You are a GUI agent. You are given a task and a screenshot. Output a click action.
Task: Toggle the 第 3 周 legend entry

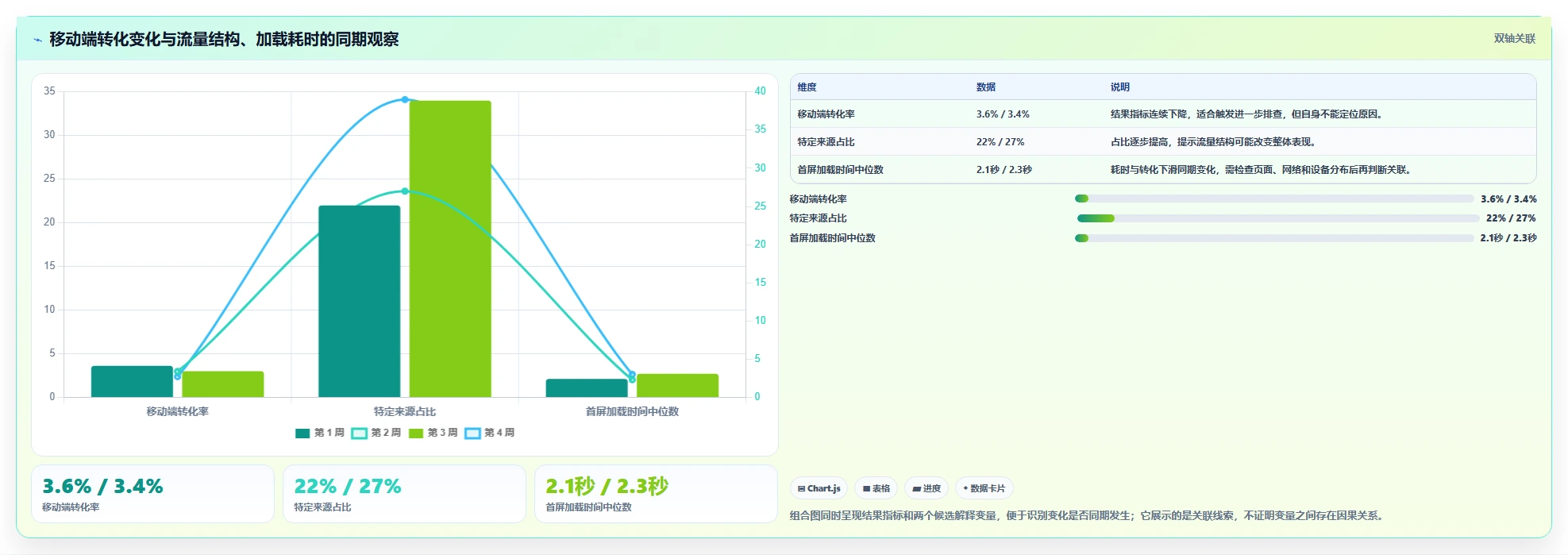433,433
